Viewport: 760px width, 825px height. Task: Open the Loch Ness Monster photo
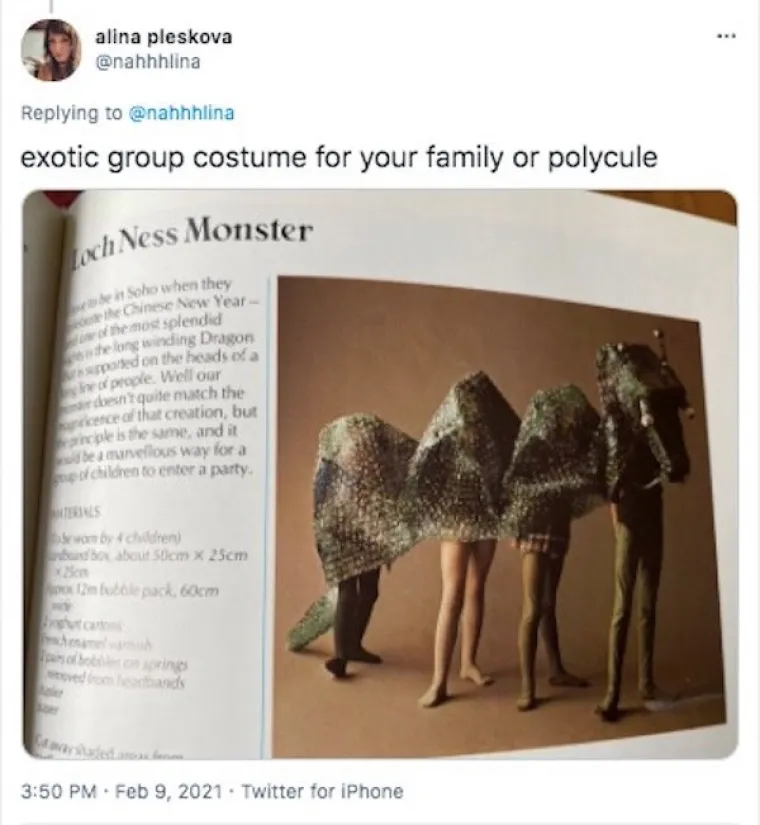point(379,474)
